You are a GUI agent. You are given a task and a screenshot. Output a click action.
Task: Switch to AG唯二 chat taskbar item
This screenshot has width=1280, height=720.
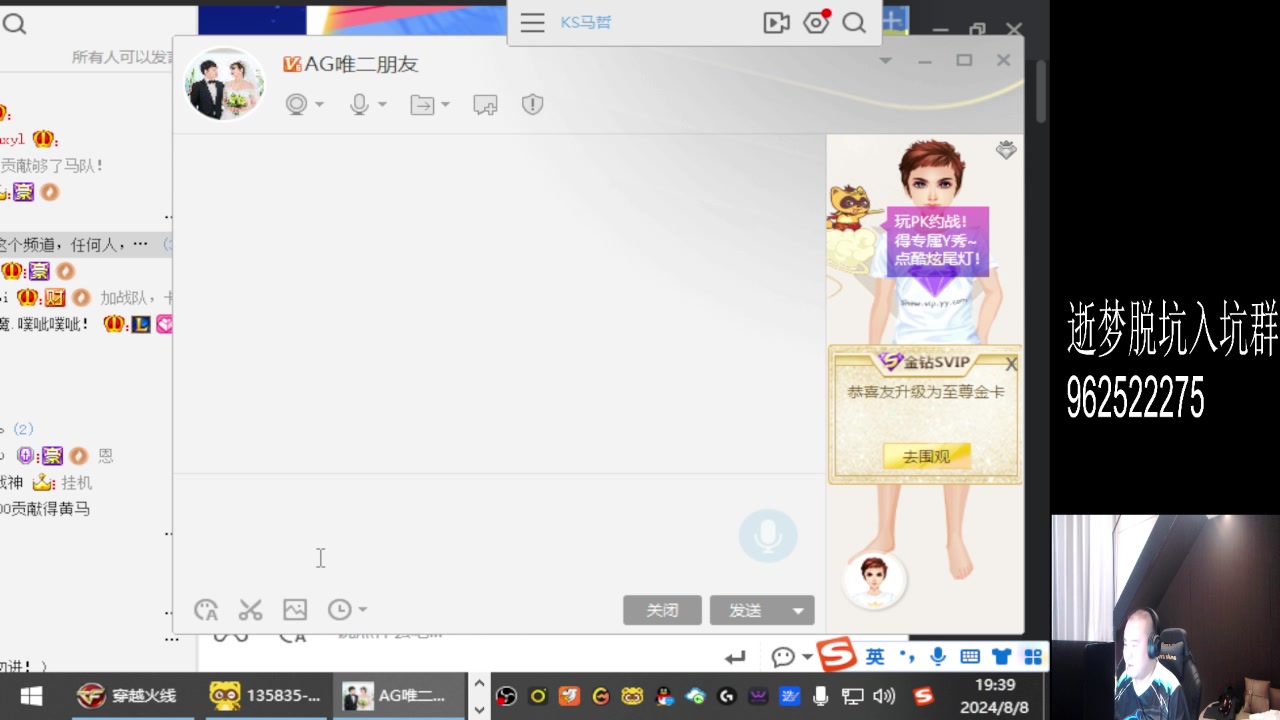pyautogui.click(x=399, y=696)
